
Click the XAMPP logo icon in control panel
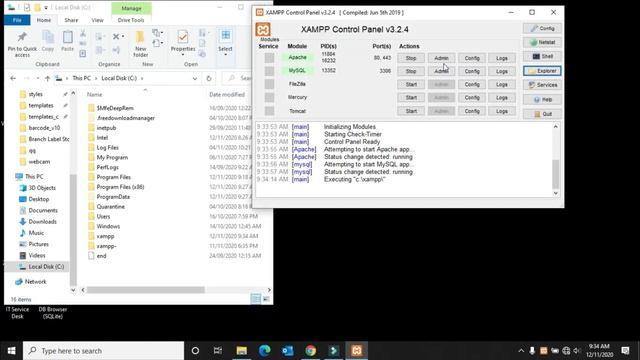pyautogui.click(x=263, y=30)
